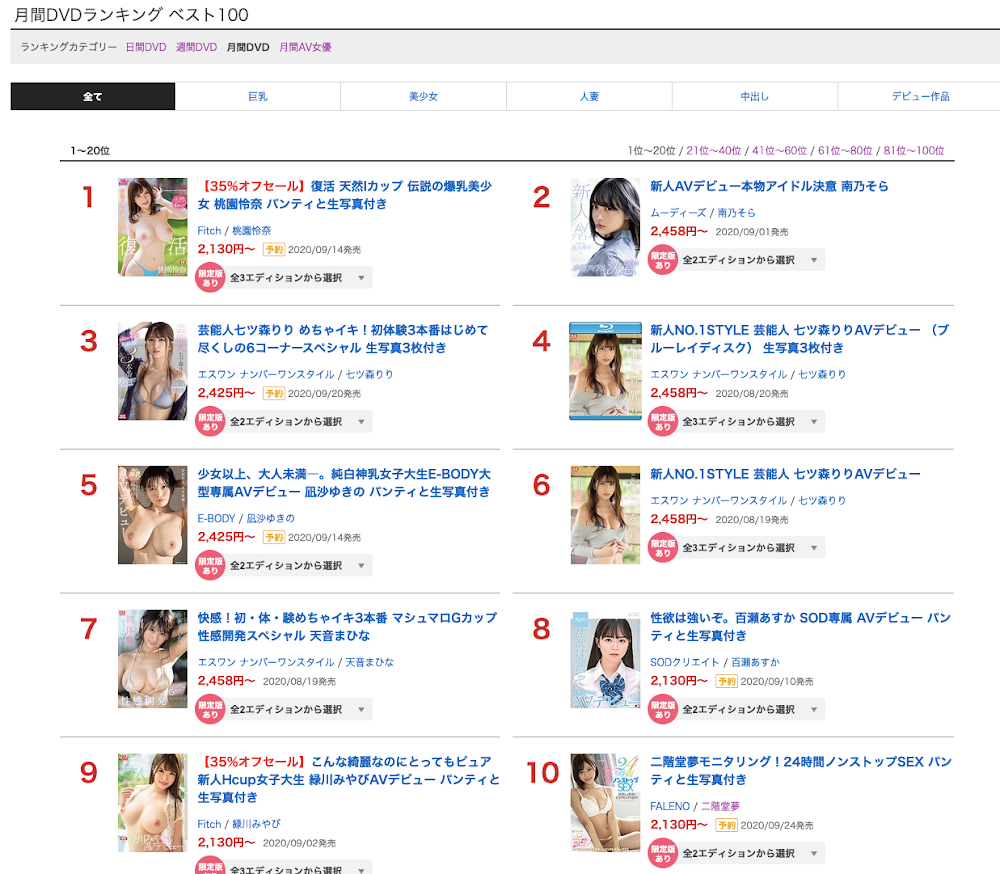Open the ムーディーズ maker link

(x=678, y=212)
